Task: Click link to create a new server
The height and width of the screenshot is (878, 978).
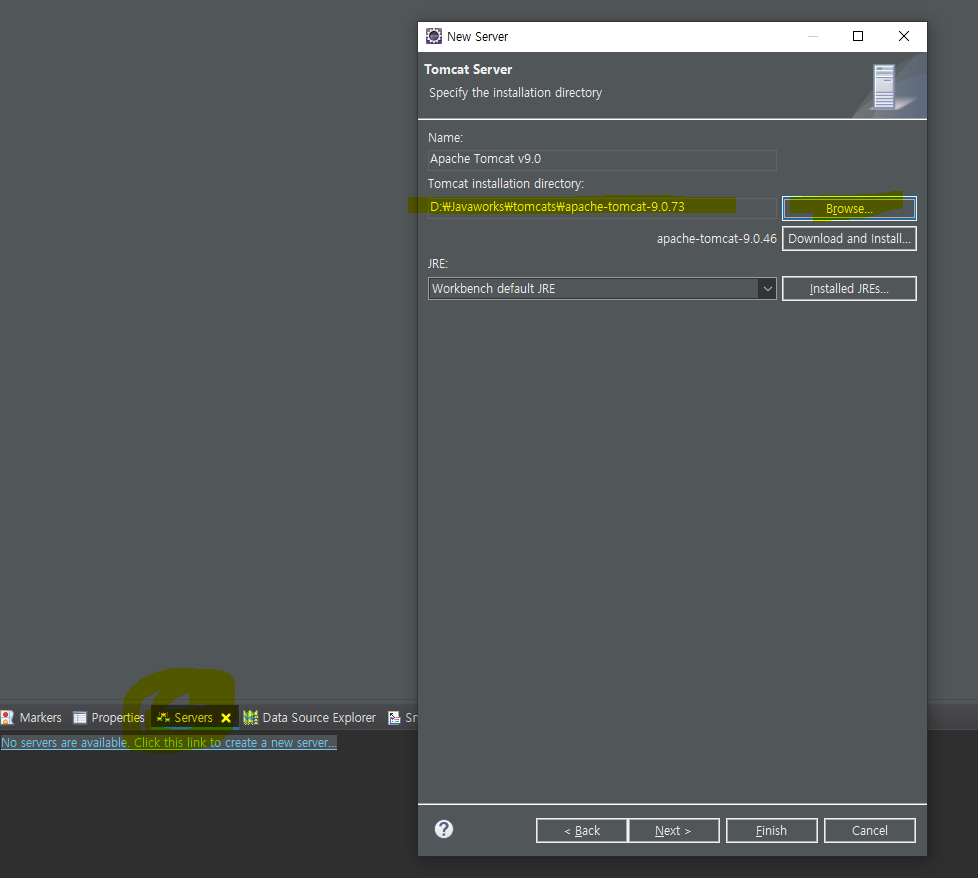Action: (168, 743)
